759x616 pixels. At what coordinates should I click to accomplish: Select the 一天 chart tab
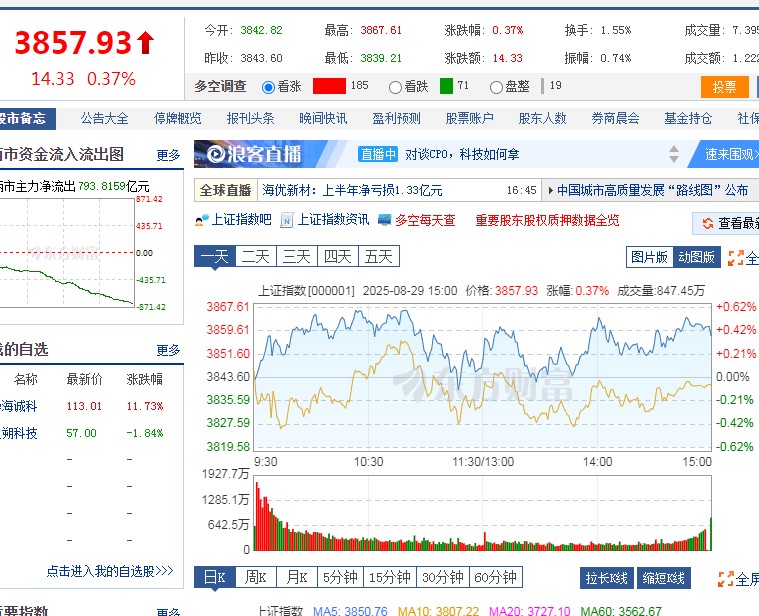214,256
